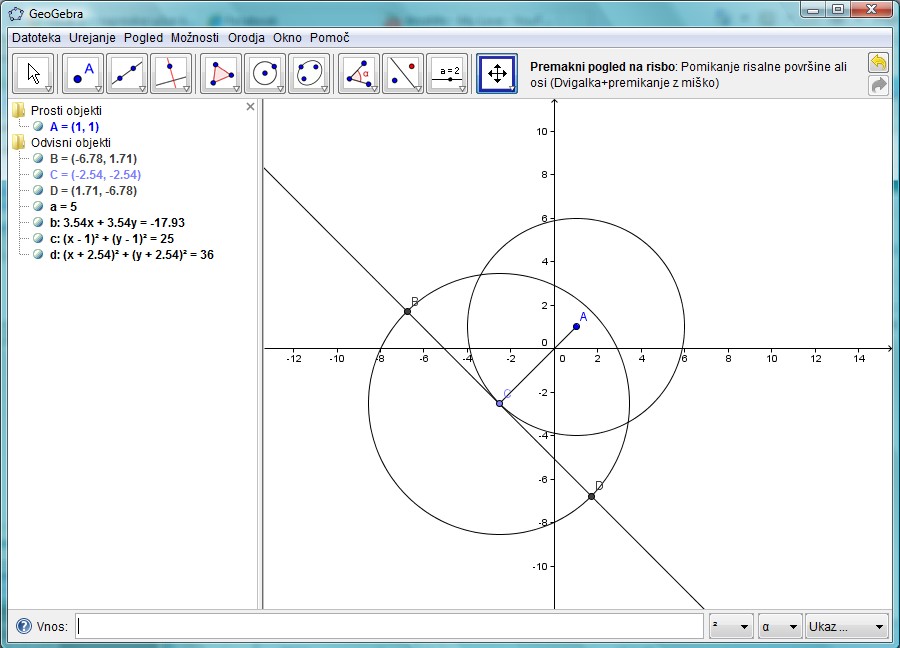The height and width of the screenshot is (648, 900).
Task: Click the input help question mark button
Action: tap(24, 626)
